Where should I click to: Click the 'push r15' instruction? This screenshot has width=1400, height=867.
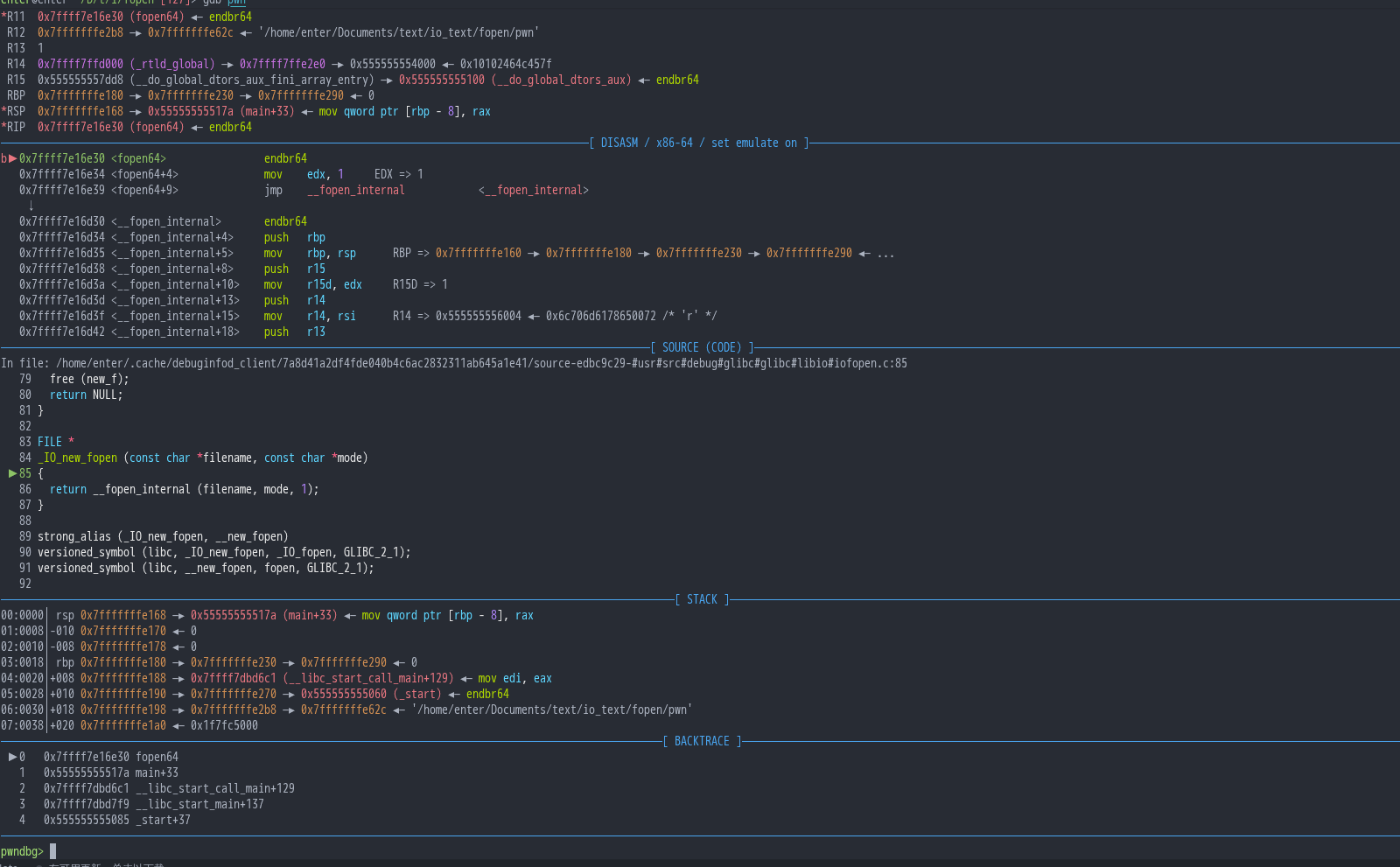[x=295, y=269]
